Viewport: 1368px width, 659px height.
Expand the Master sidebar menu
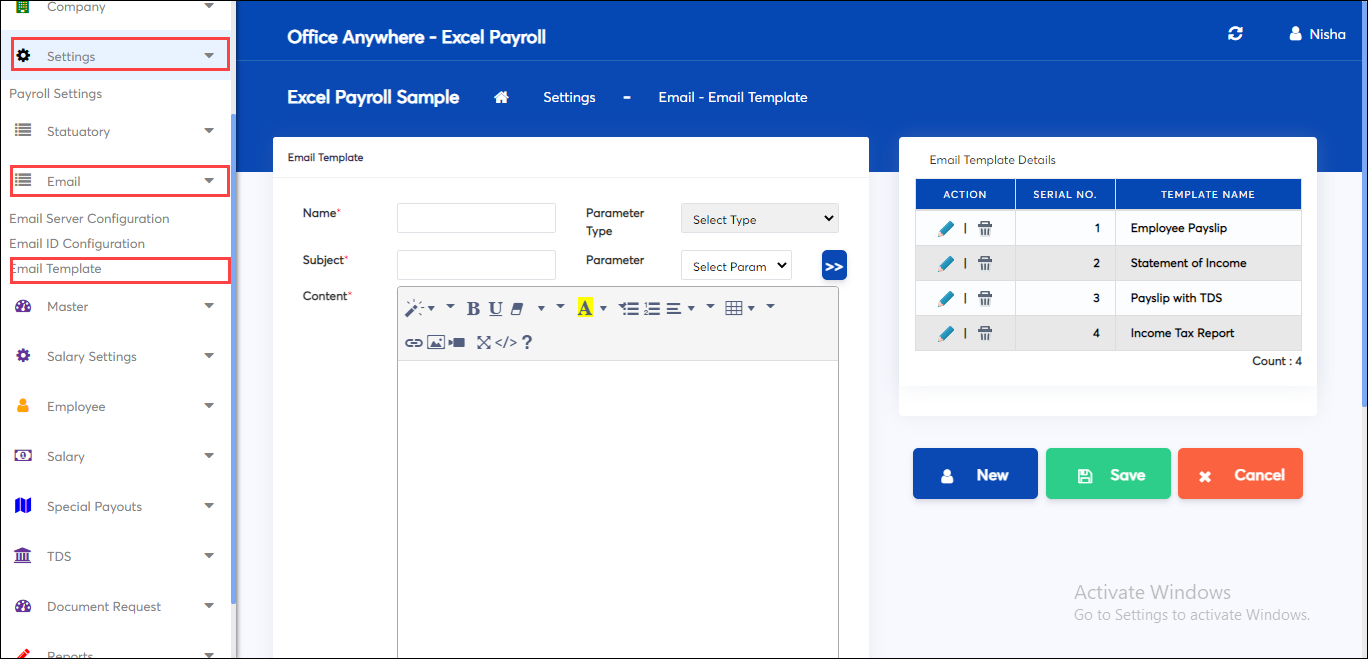(x=115, y=306)
